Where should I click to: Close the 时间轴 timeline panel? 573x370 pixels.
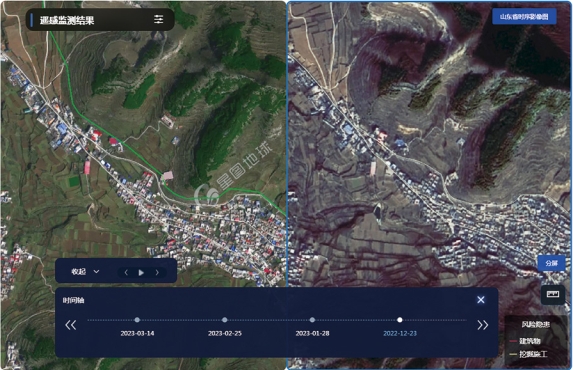click(481, 300)
